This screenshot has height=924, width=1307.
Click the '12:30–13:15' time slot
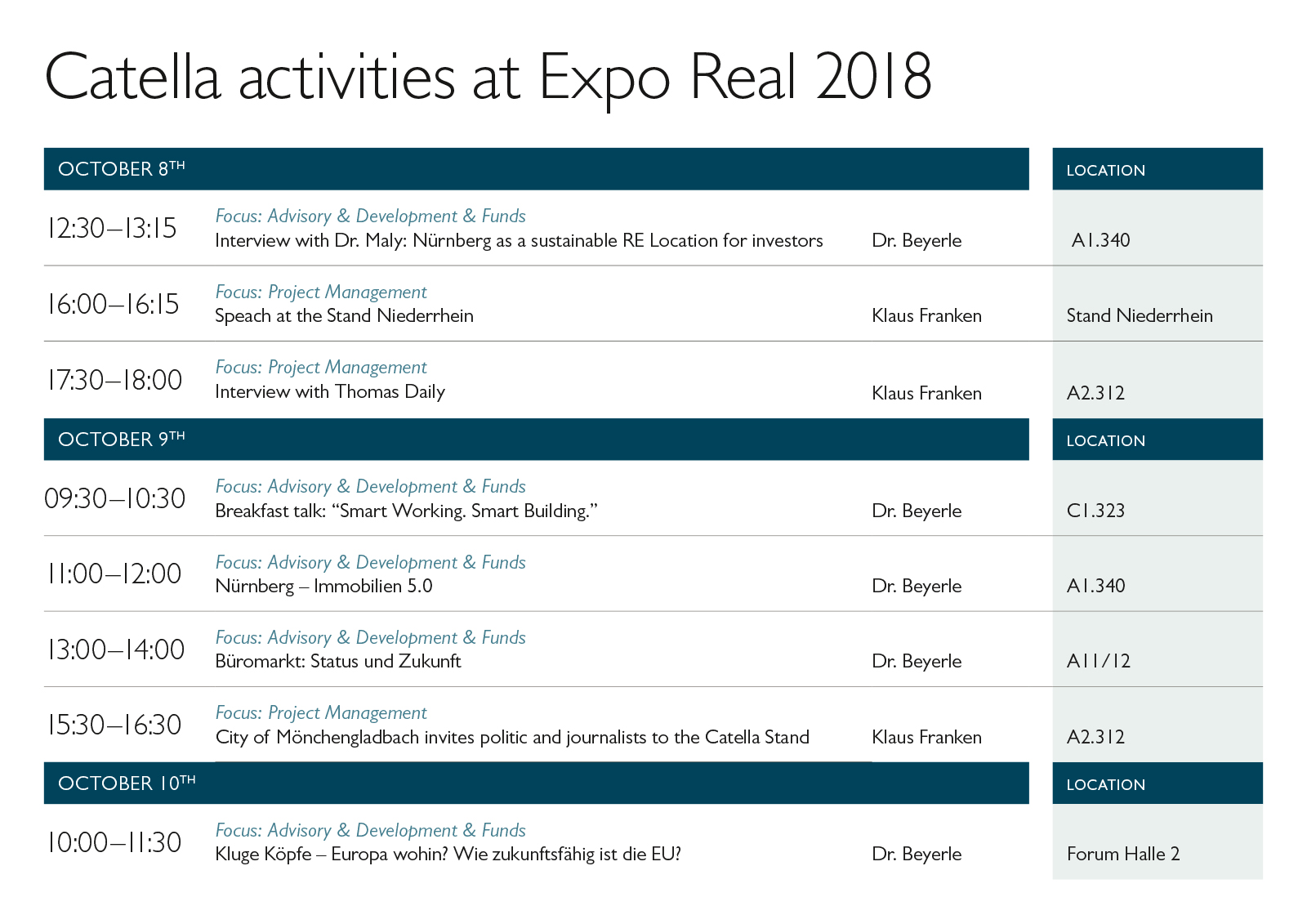112,229
